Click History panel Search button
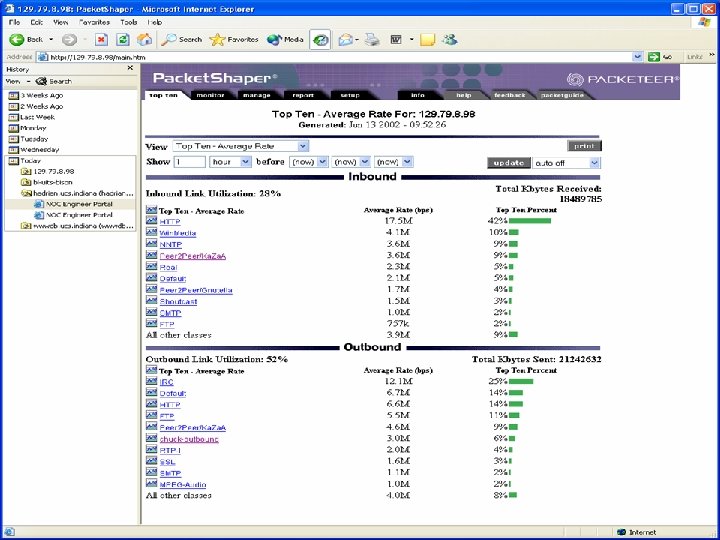 click(x=55, y=81)
